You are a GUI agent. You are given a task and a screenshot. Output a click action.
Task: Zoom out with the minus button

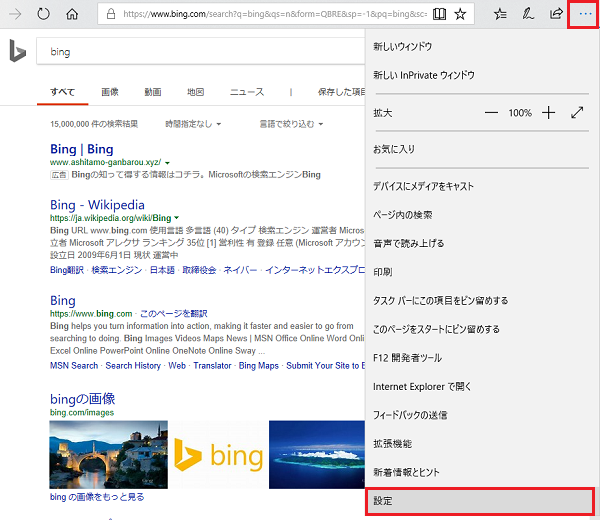tap(491, 113)
